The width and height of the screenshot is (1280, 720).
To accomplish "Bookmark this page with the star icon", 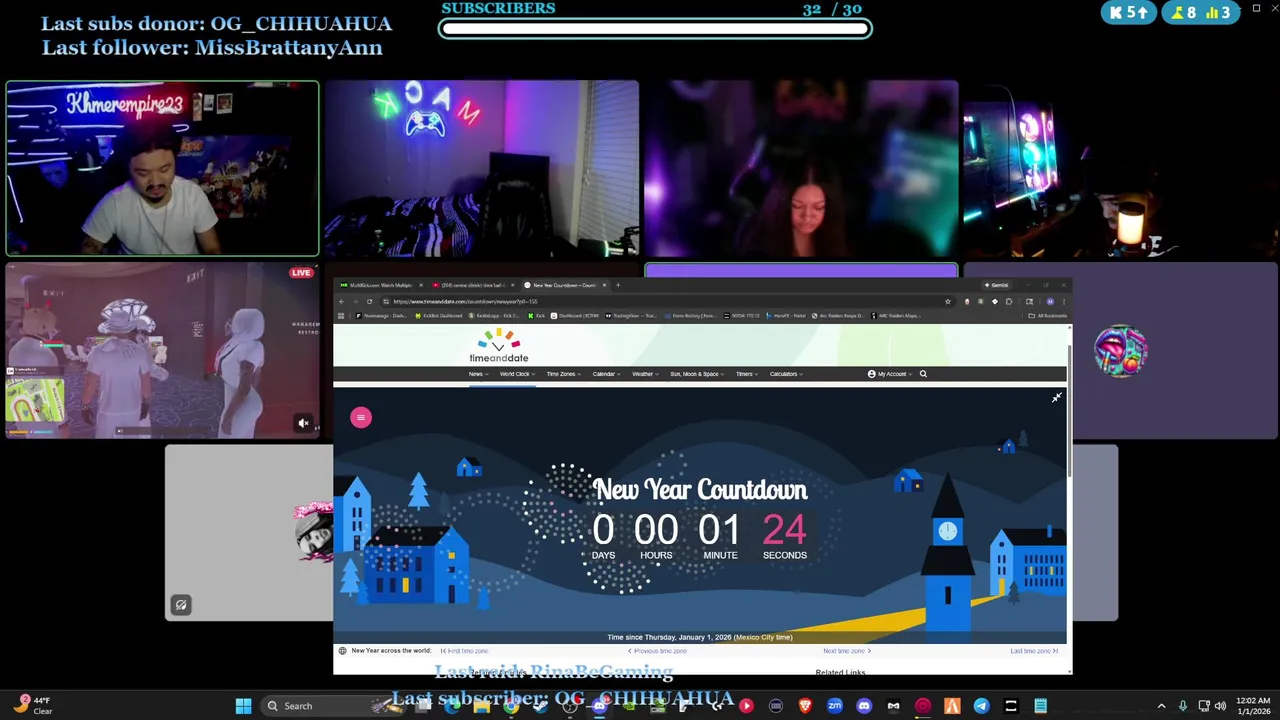I will pos(948,301).
